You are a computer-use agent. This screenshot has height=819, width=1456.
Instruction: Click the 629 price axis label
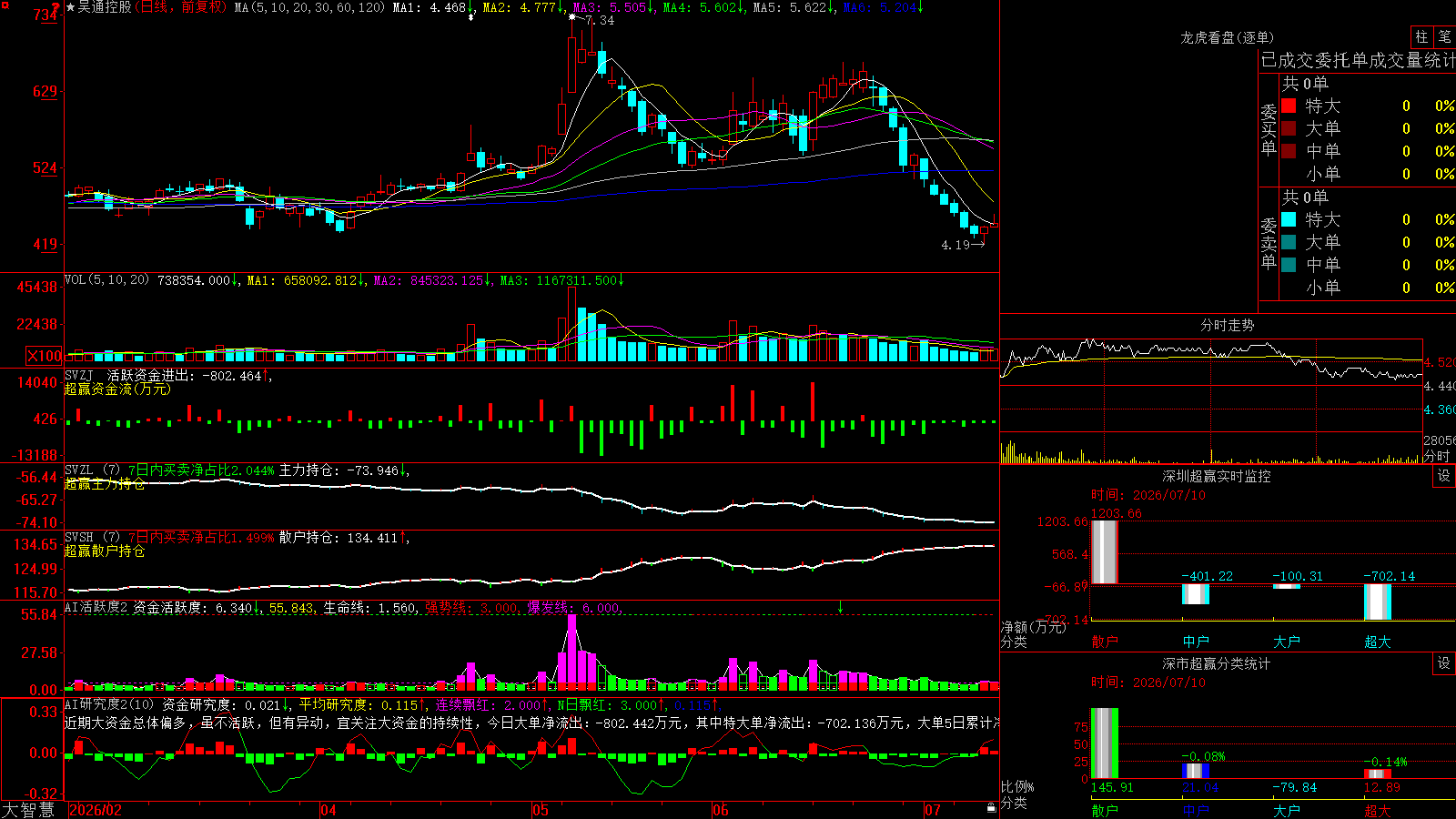coord(45,92)
